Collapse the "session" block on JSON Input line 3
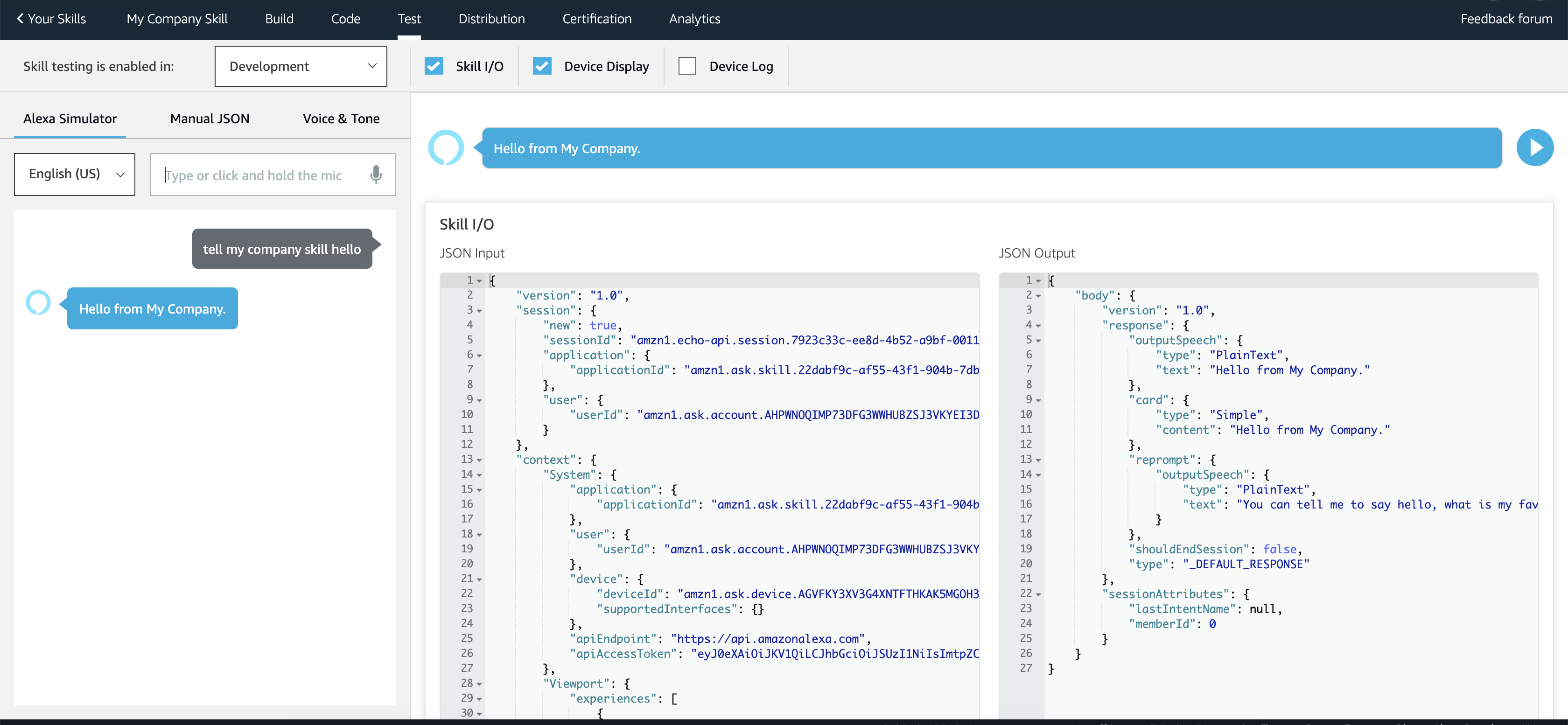Image resolution: width=1568 pixels, height=725 pixels. pos(480,311)
